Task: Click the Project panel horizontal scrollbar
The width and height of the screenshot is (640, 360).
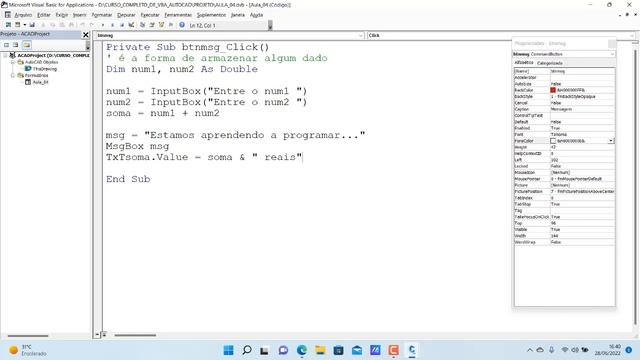Action: [x=28, y=336]
